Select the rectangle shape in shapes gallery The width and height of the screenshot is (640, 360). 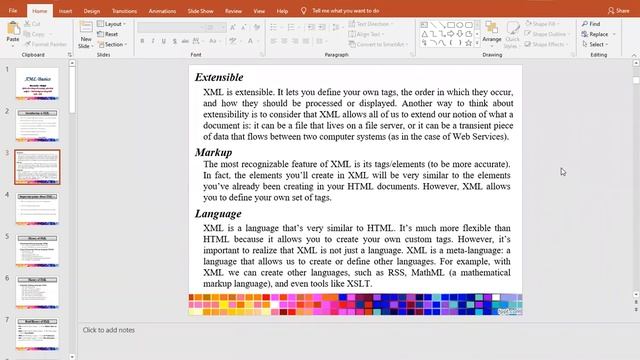point(451,25)
